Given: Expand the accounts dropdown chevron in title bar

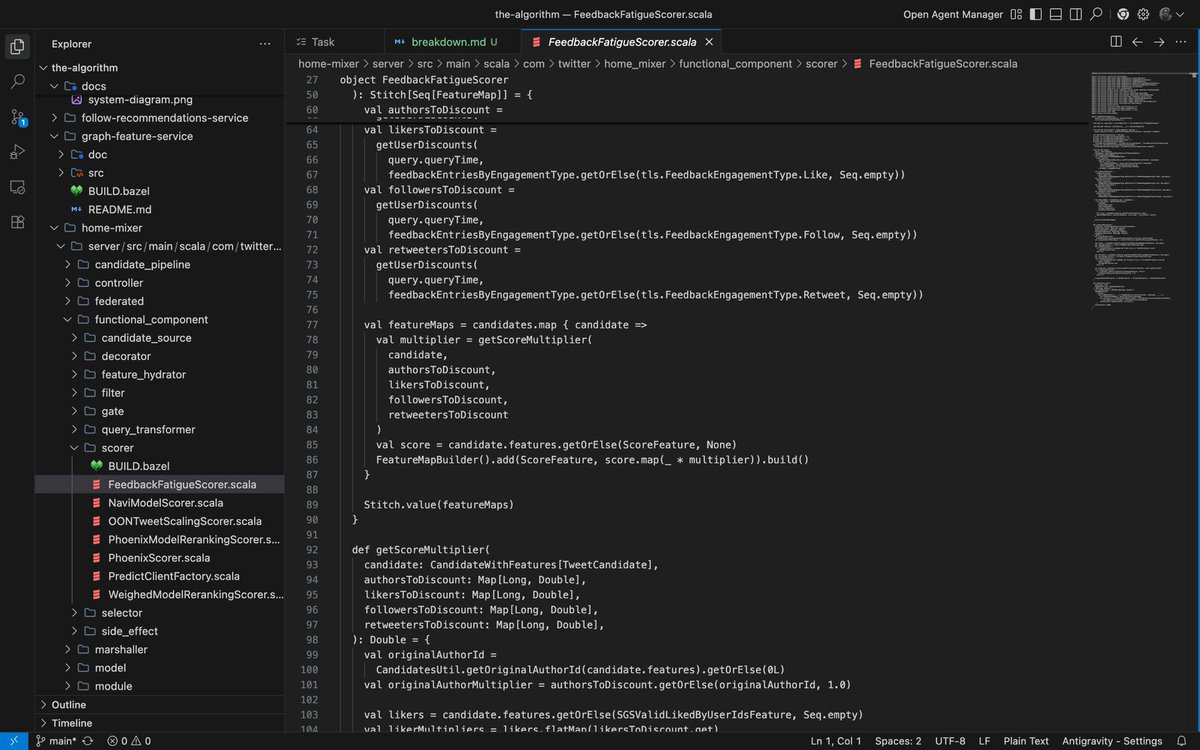Looking at the screenshot, I should (x=1181, y=15).
